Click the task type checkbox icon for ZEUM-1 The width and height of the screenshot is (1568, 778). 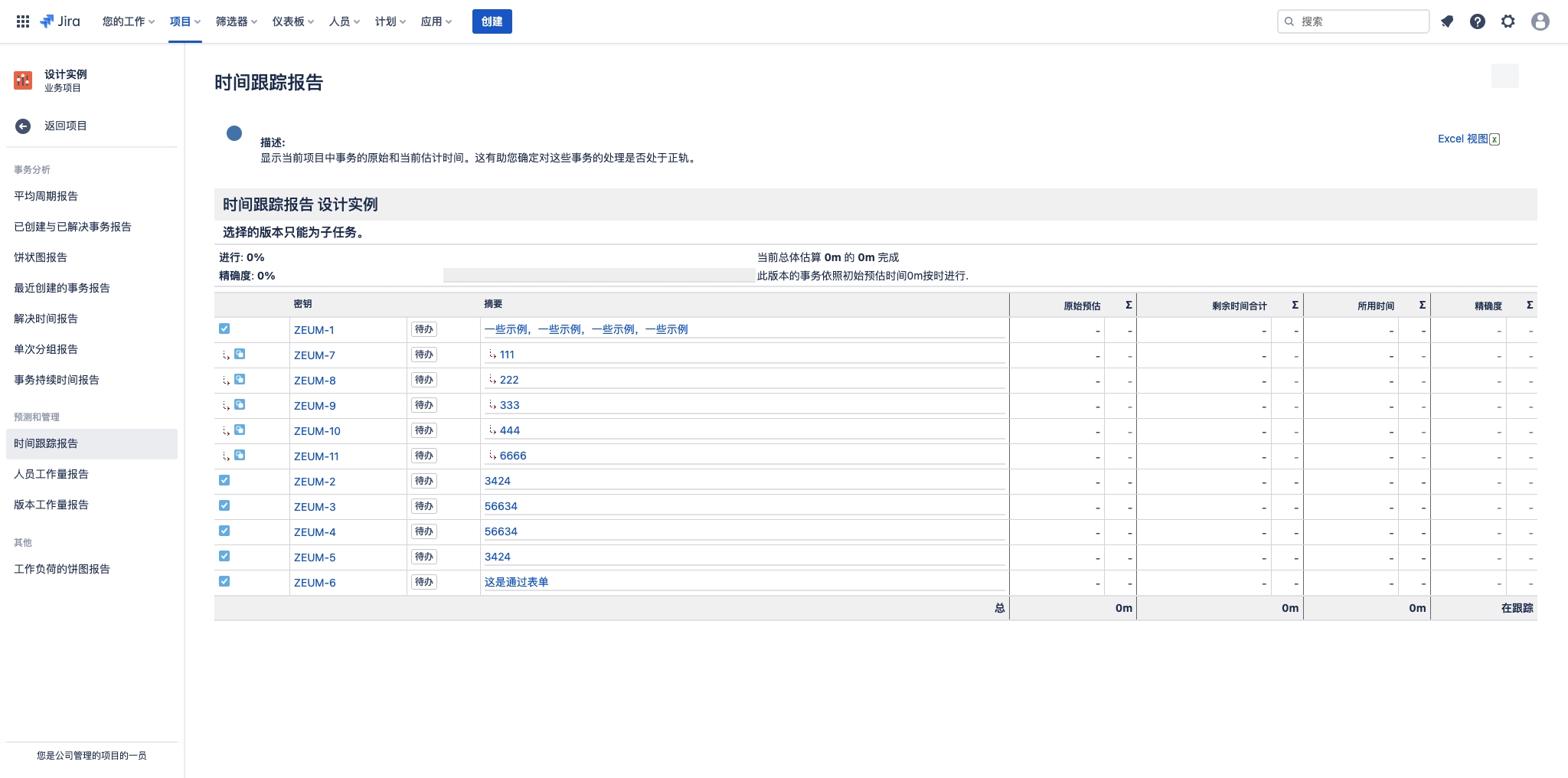224,329
